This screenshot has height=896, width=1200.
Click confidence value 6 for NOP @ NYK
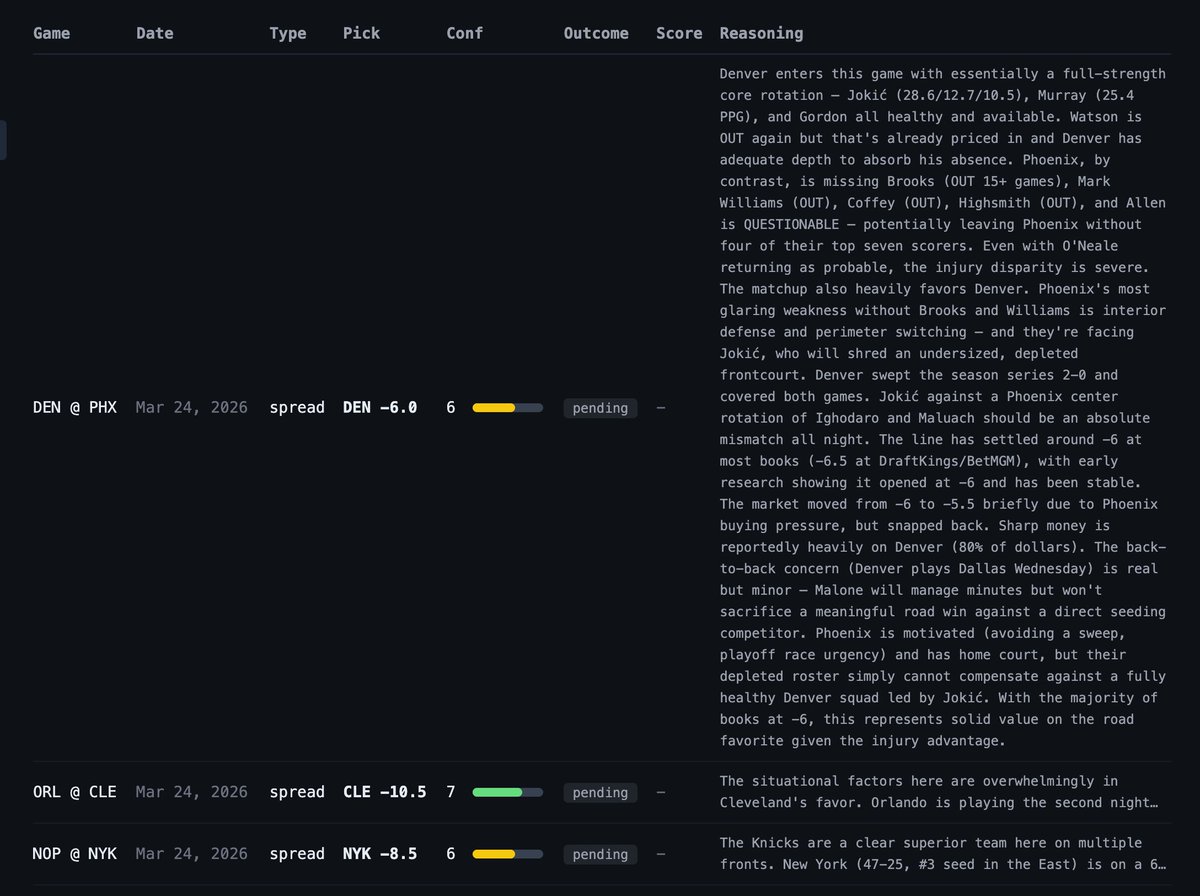click(451, 854)
